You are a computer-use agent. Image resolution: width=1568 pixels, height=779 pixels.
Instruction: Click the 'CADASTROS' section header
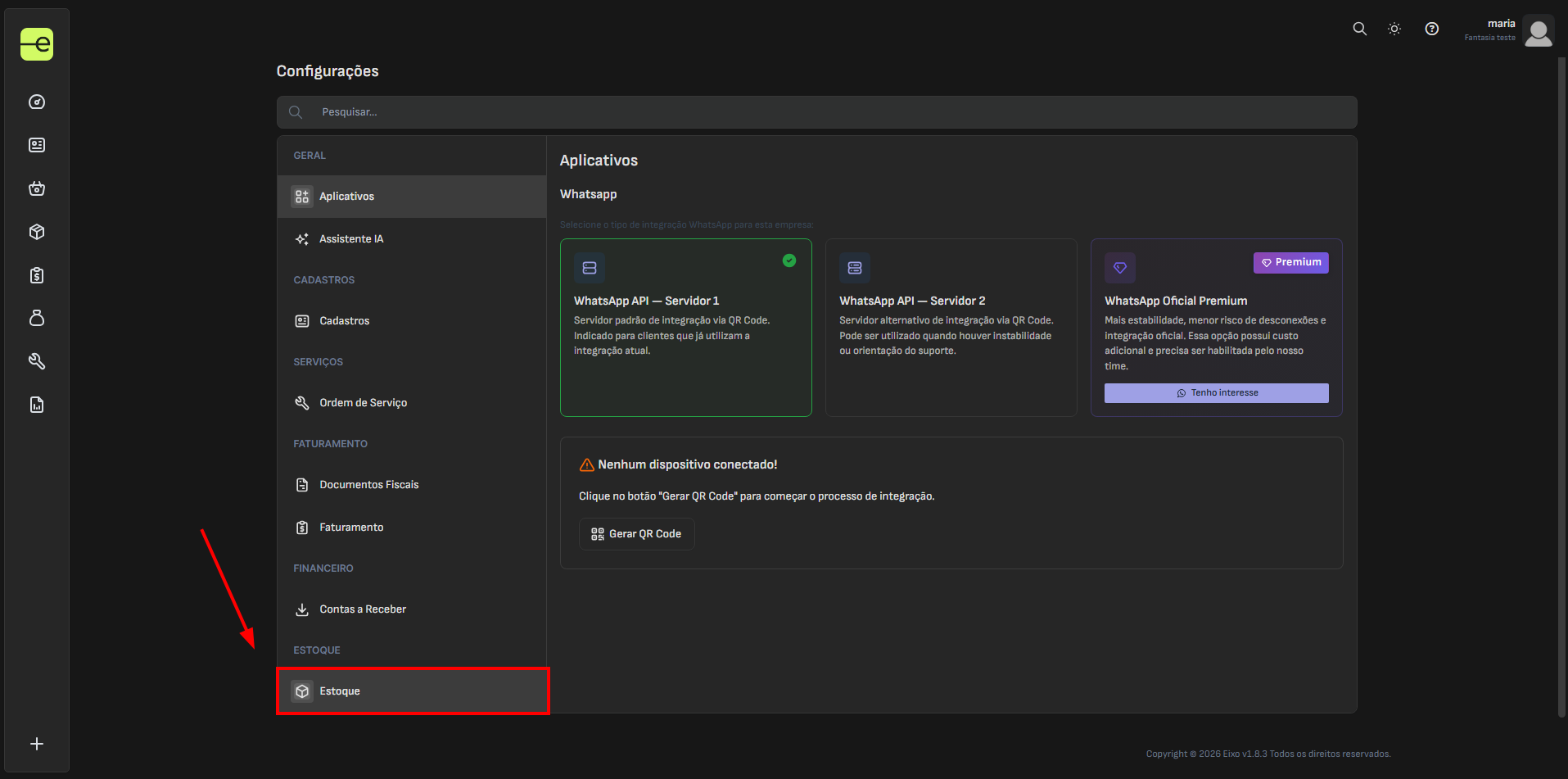pyautogui.click(x=324, y=280)
